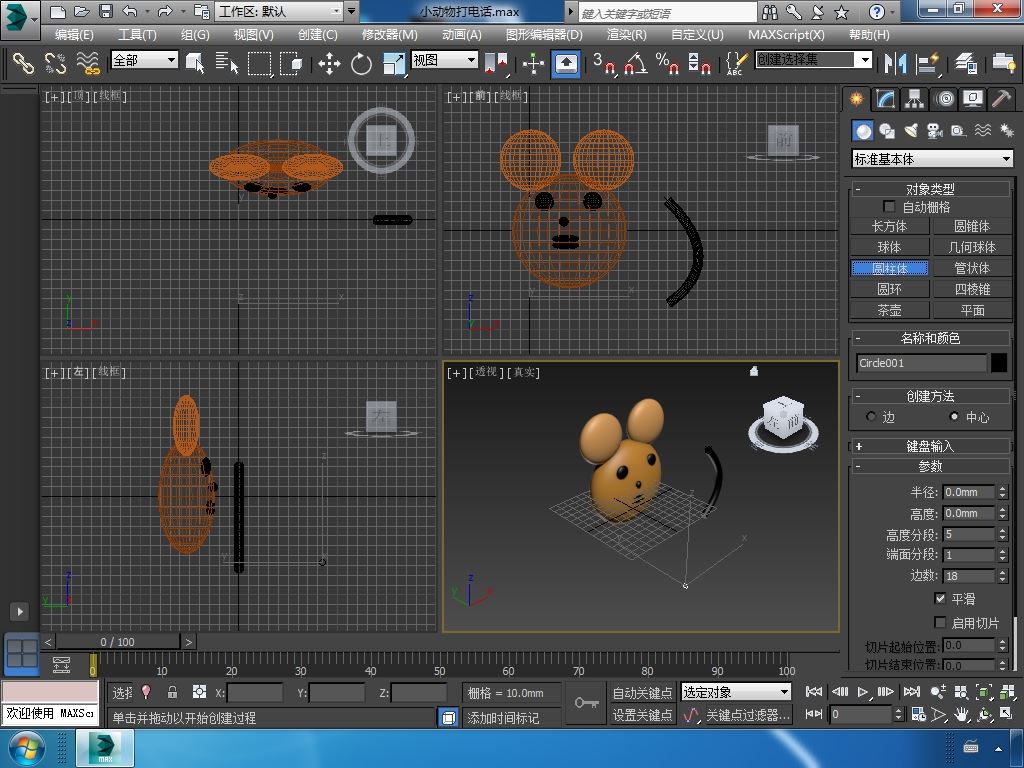Toggle the 平滑 smooth checkbox
The image size is (1024, 768).
(940, 598)
